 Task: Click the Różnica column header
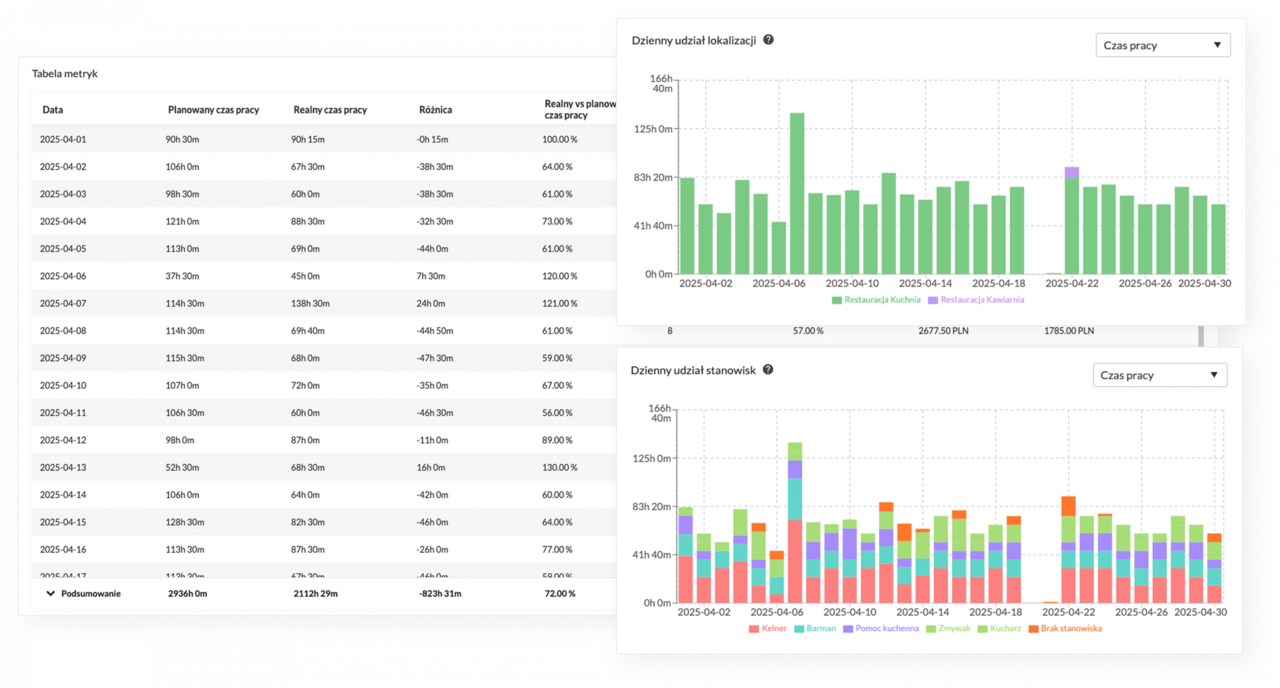point(435,110)
